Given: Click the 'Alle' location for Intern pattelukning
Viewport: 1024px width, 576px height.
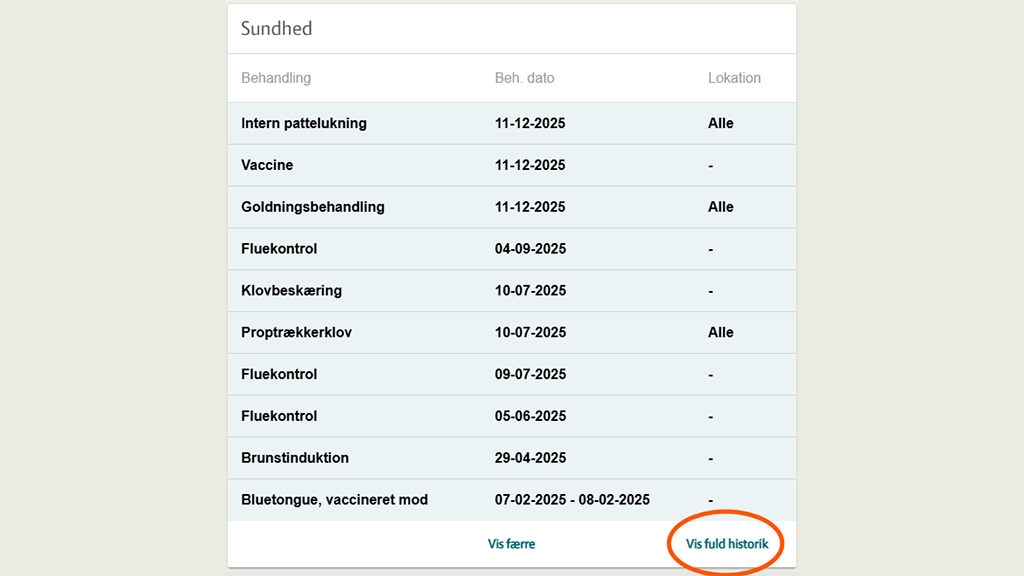Looking at the screenshot, I should tap(720, 123).
